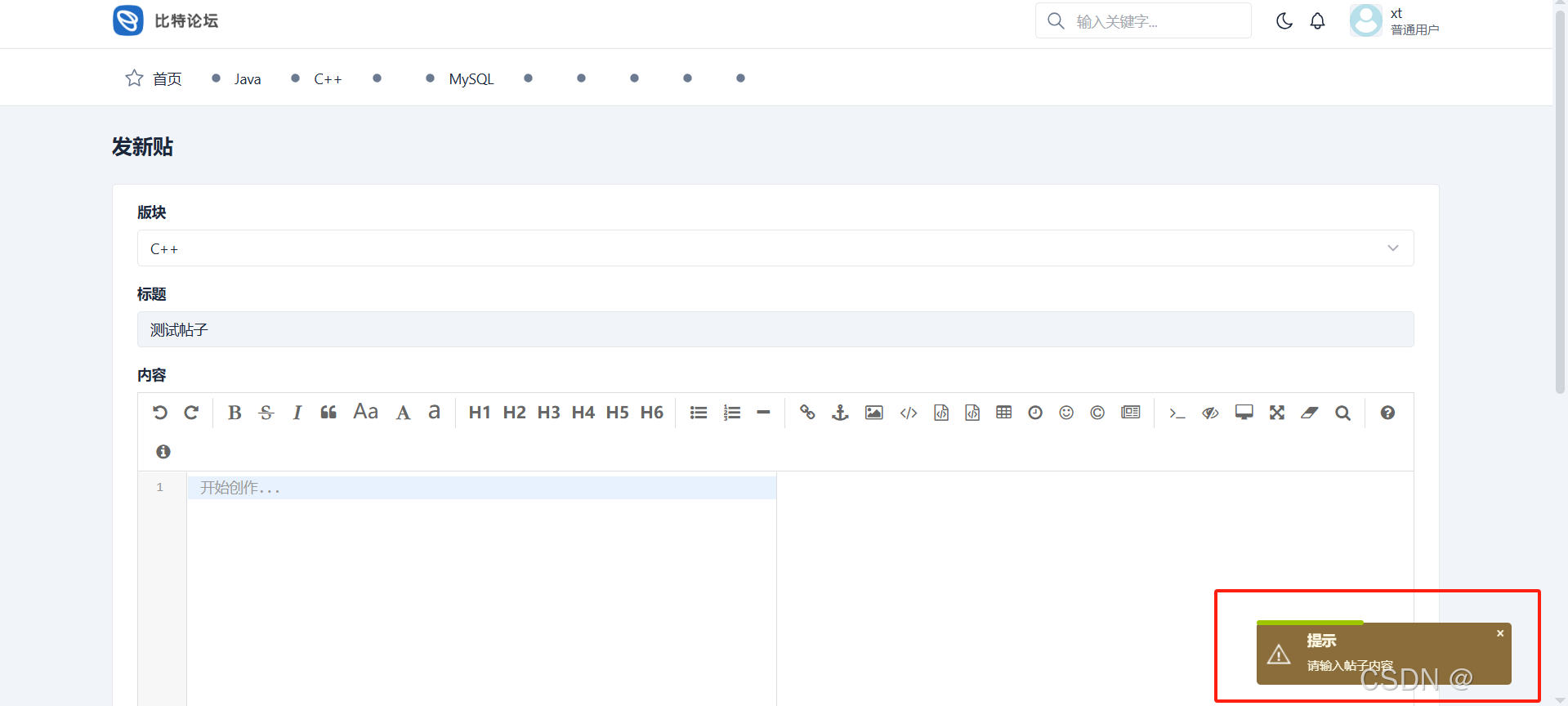Viewport: 1568px width, 706px height.
Task: Insert an H3 heading
Action: coord(549,413)
